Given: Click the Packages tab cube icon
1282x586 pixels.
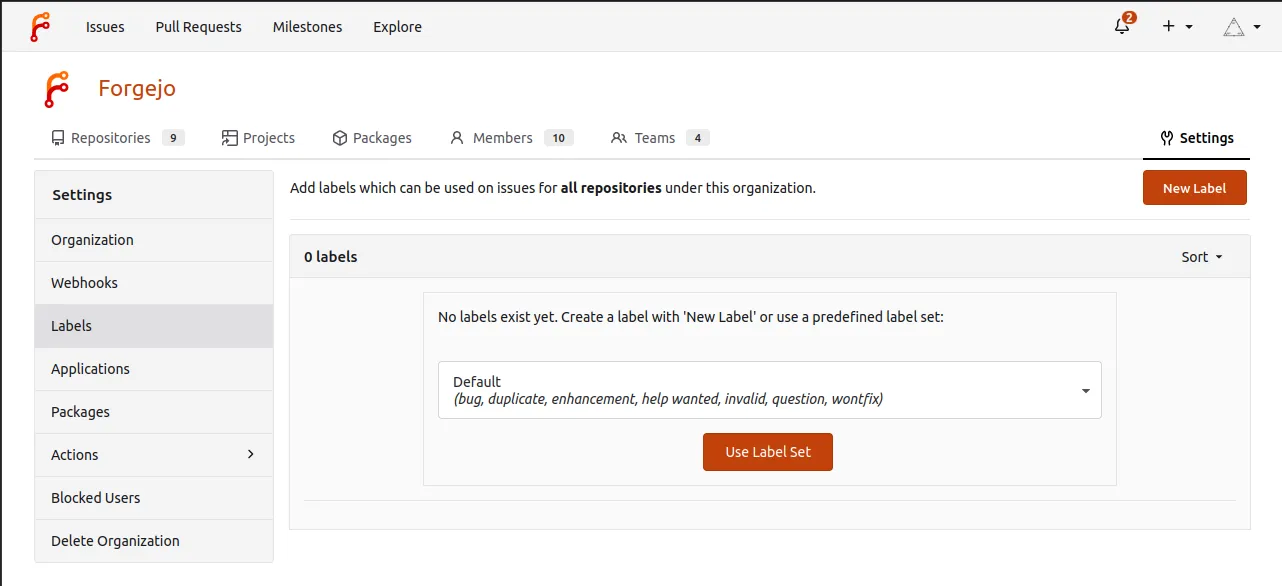Looking at the screenshot, I should pyautogui.click(x=340, y=138).
